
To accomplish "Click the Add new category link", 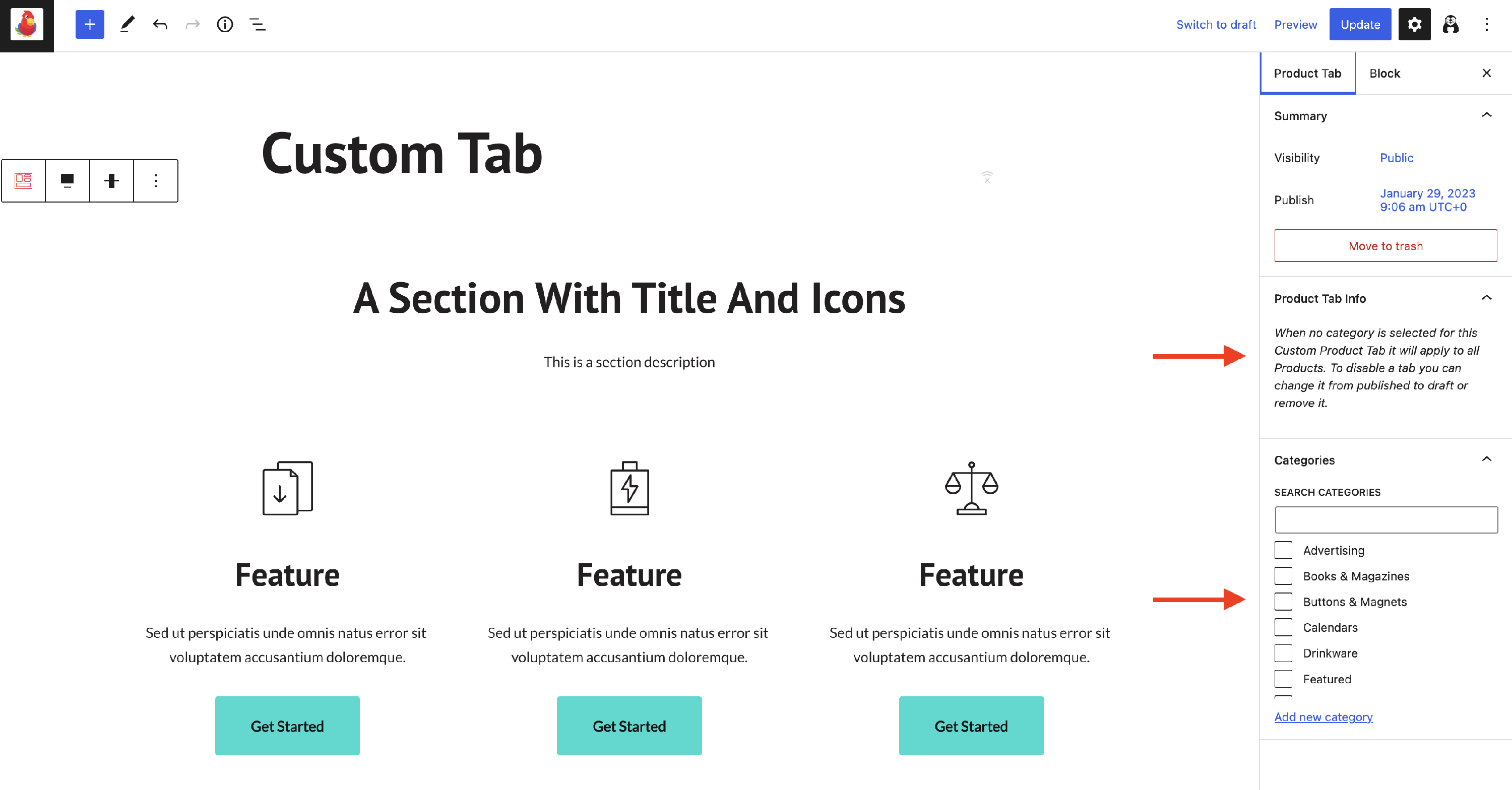I will [x=1323, y=716].
